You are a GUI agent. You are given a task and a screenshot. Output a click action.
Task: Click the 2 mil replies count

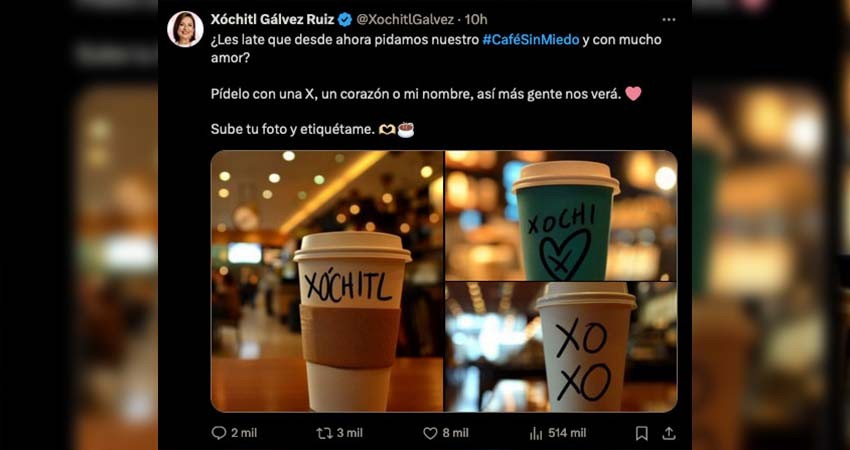click(x=244, y=433)
